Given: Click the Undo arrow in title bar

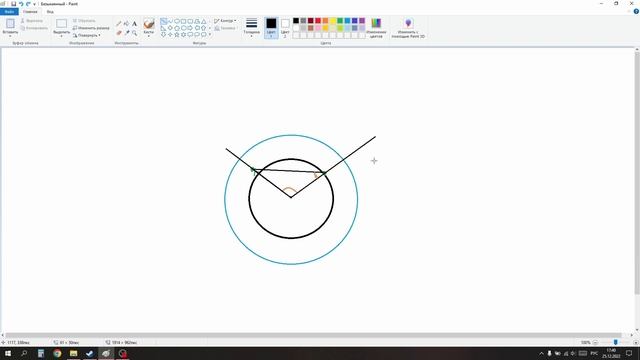Looking at the screenshot, I should pyautogui.click(x=21, y=4).
